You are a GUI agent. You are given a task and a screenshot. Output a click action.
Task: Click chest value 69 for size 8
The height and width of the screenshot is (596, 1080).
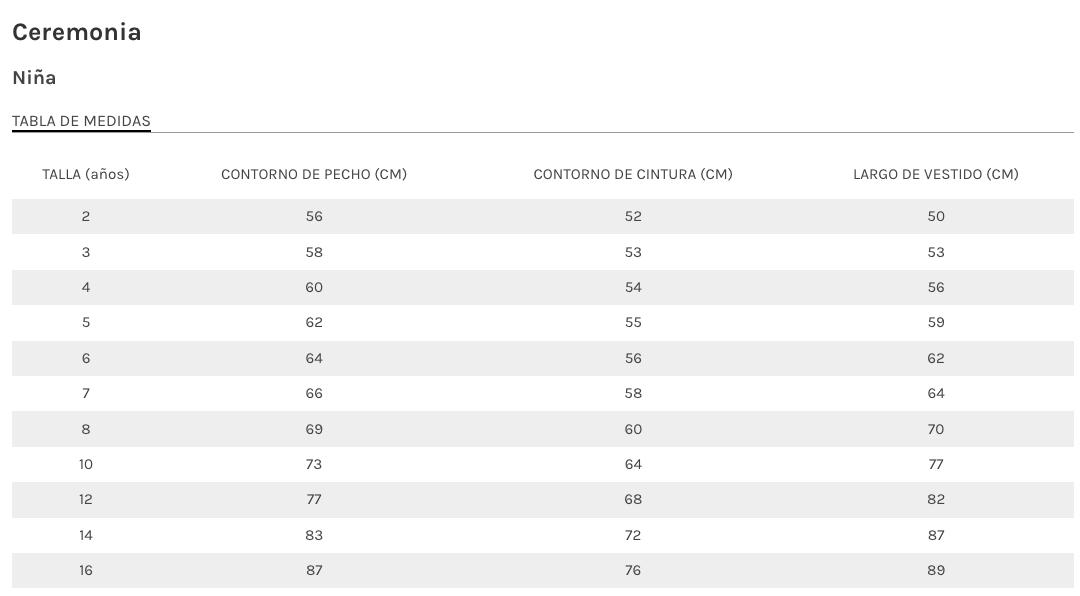[314, 429]
